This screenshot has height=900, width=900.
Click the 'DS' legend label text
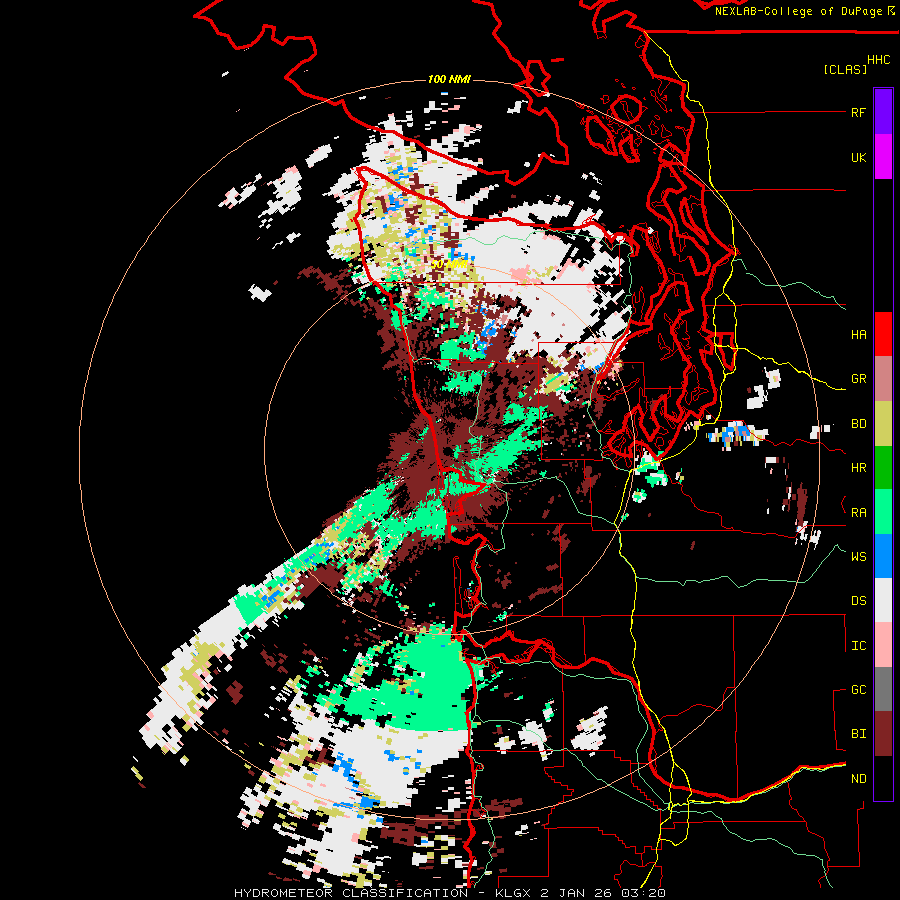(x=858, y=601)
